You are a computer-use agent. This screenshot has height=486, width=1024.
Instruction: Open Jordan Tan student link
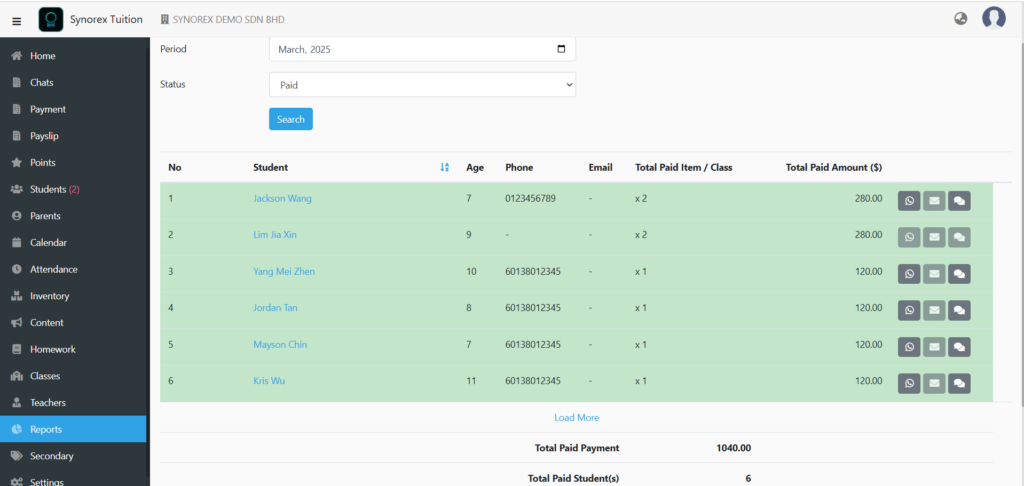[x=276, y=308]
